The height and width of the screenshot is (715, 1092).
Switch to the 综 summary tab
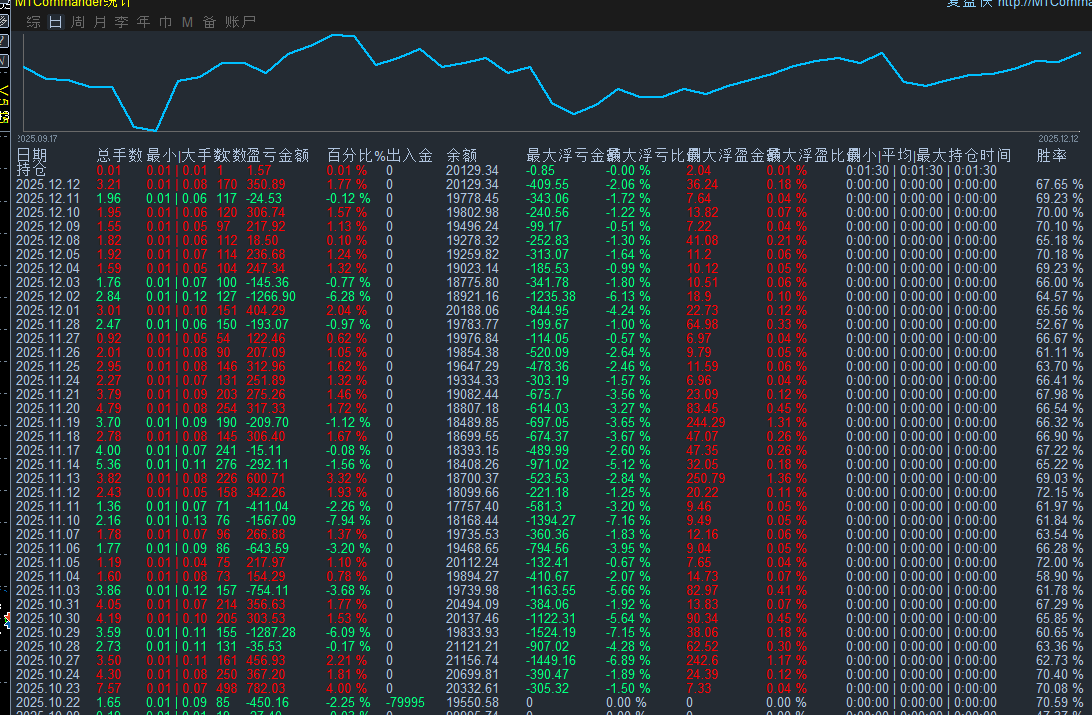[x=33, y=22]
